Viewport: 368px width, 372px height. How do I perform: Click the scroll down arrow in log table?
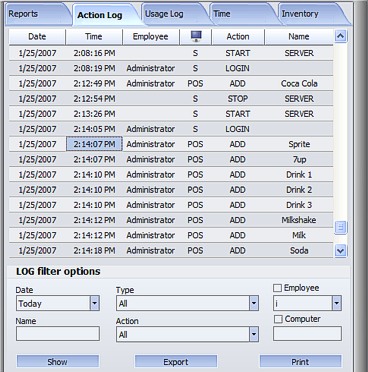pyautogui.click(x=340, y=250)
